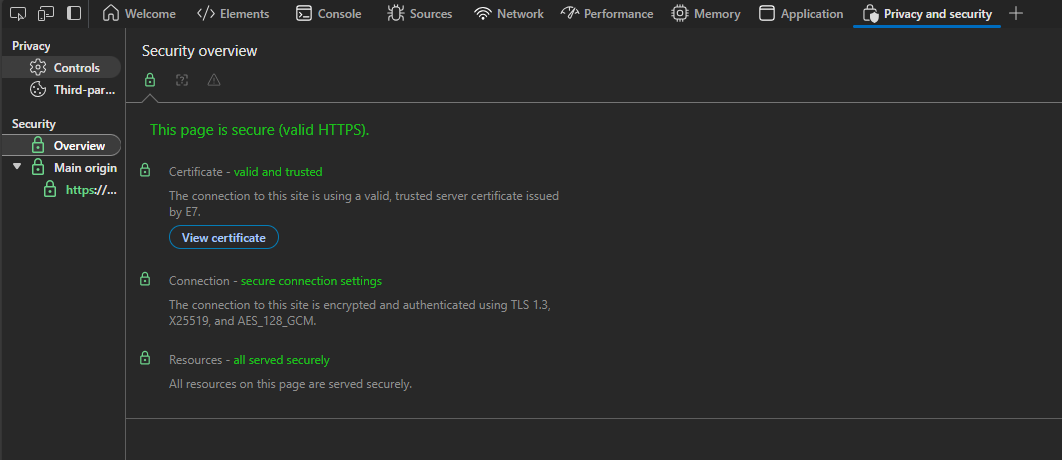Click the Network wifi icon

(x=483, y=14)
